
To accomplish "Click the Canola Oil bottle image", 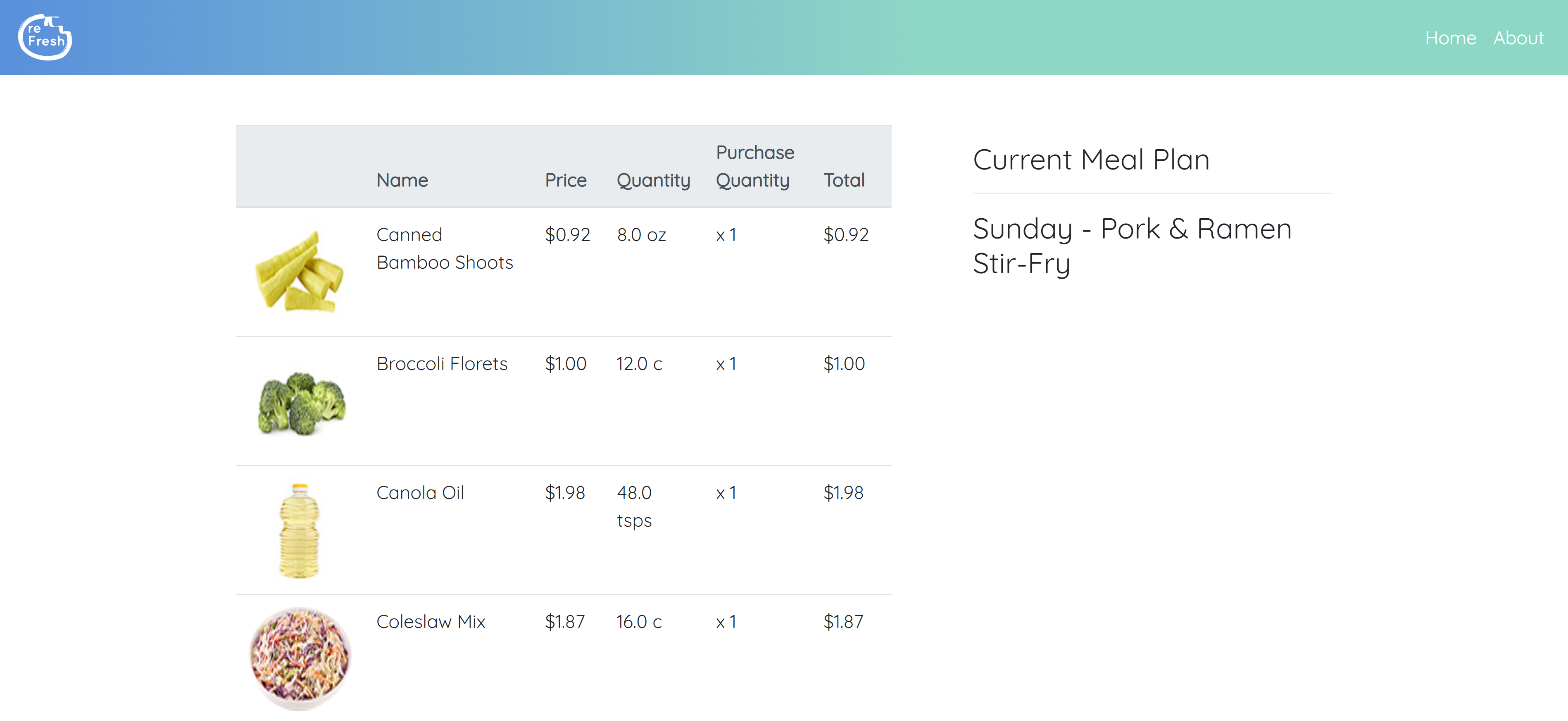I will (299, 530).
